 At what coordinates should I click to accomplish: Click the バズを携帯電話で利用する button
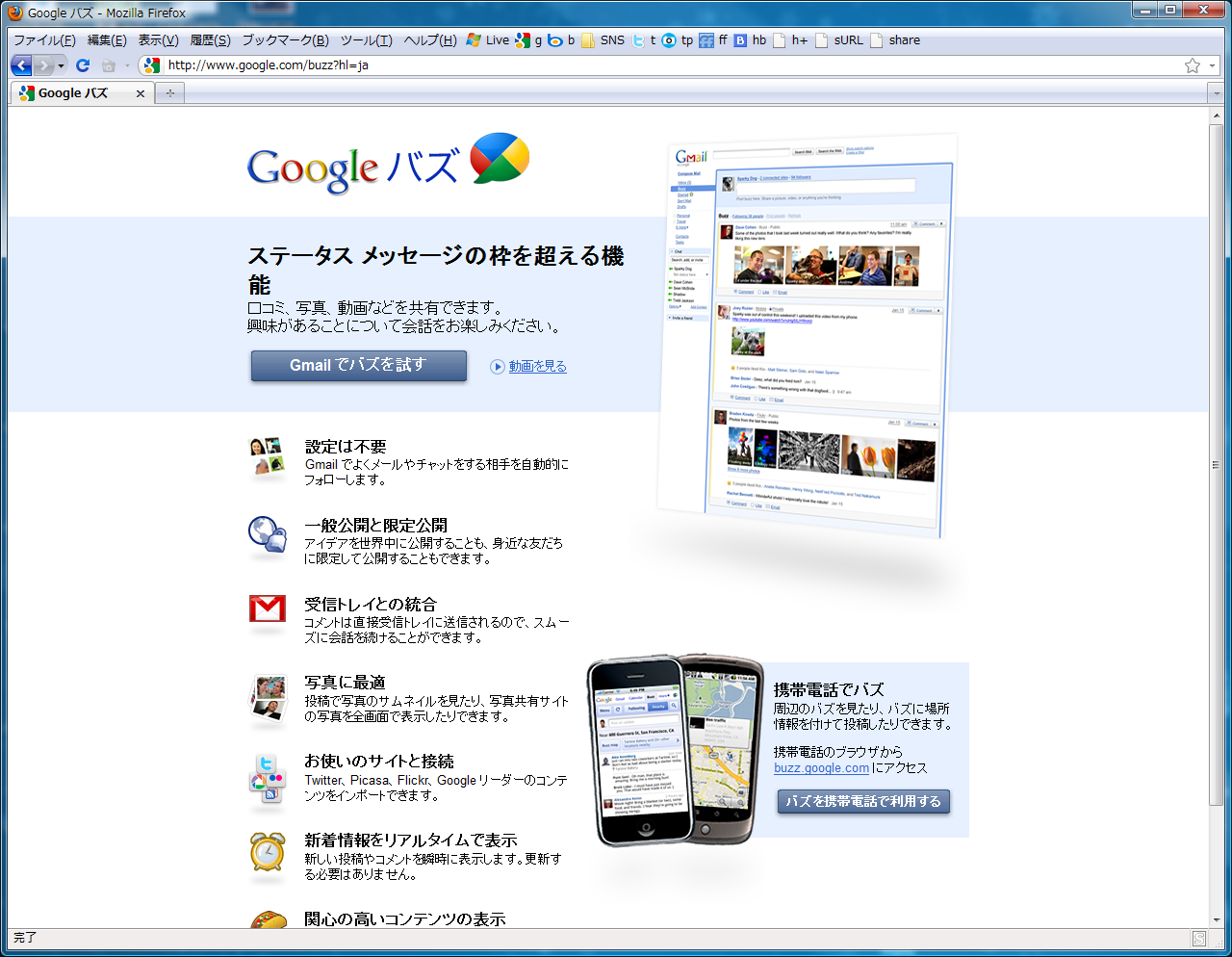tap(863, 801)
